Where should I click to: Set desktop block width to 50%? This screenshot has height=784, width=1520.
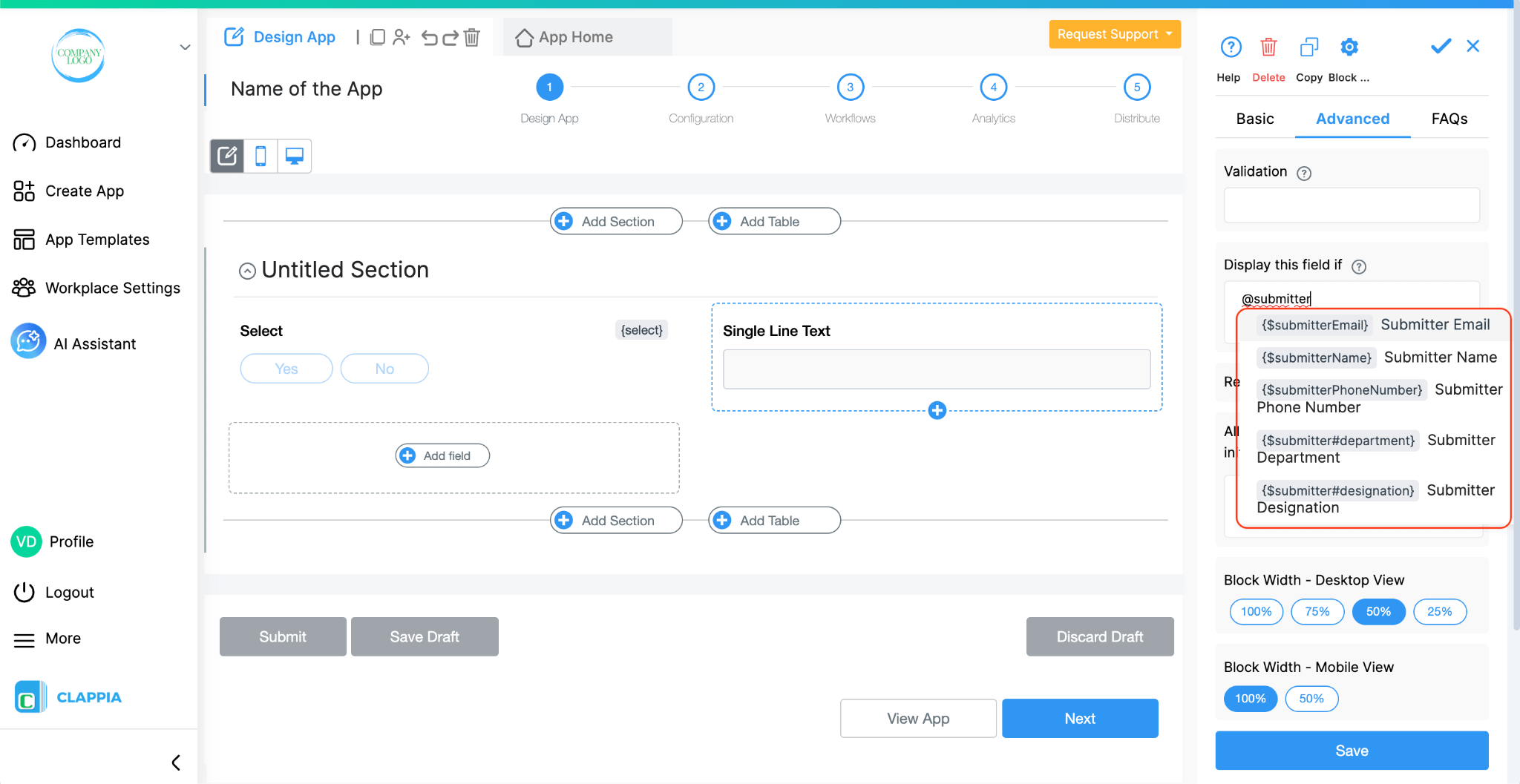[x=1378, y=612]
